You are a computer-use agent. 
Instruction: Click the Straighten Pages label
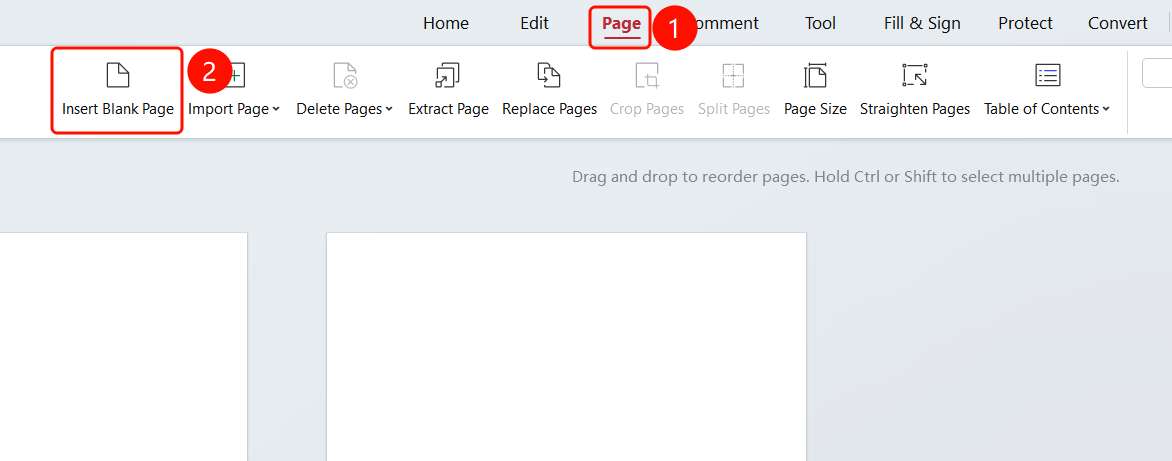(915, 109)
